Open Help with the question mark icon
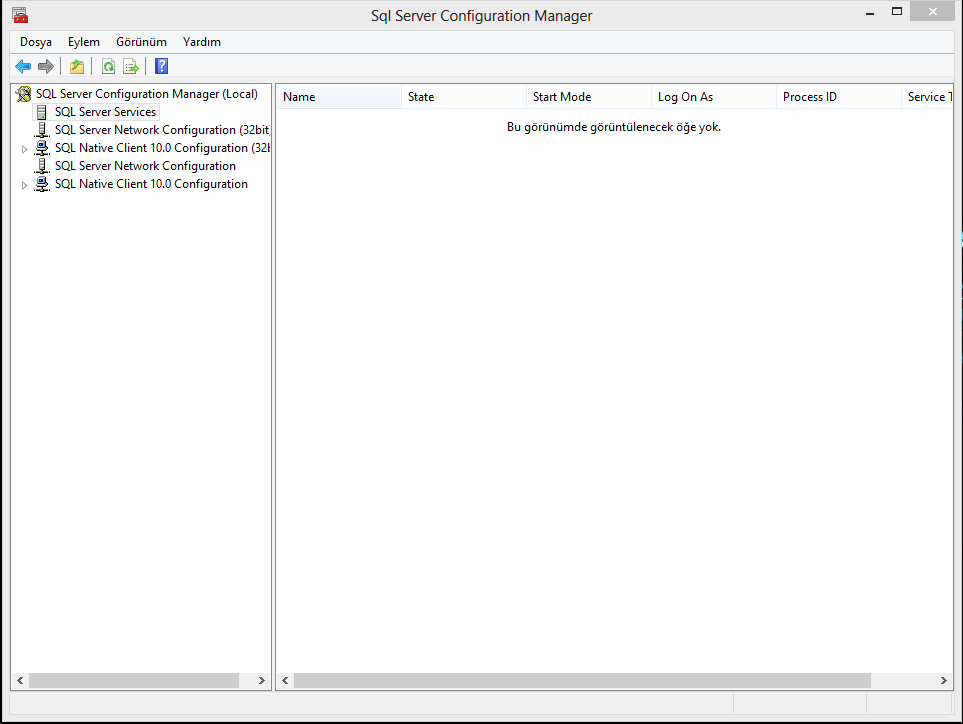 (161, 67)
